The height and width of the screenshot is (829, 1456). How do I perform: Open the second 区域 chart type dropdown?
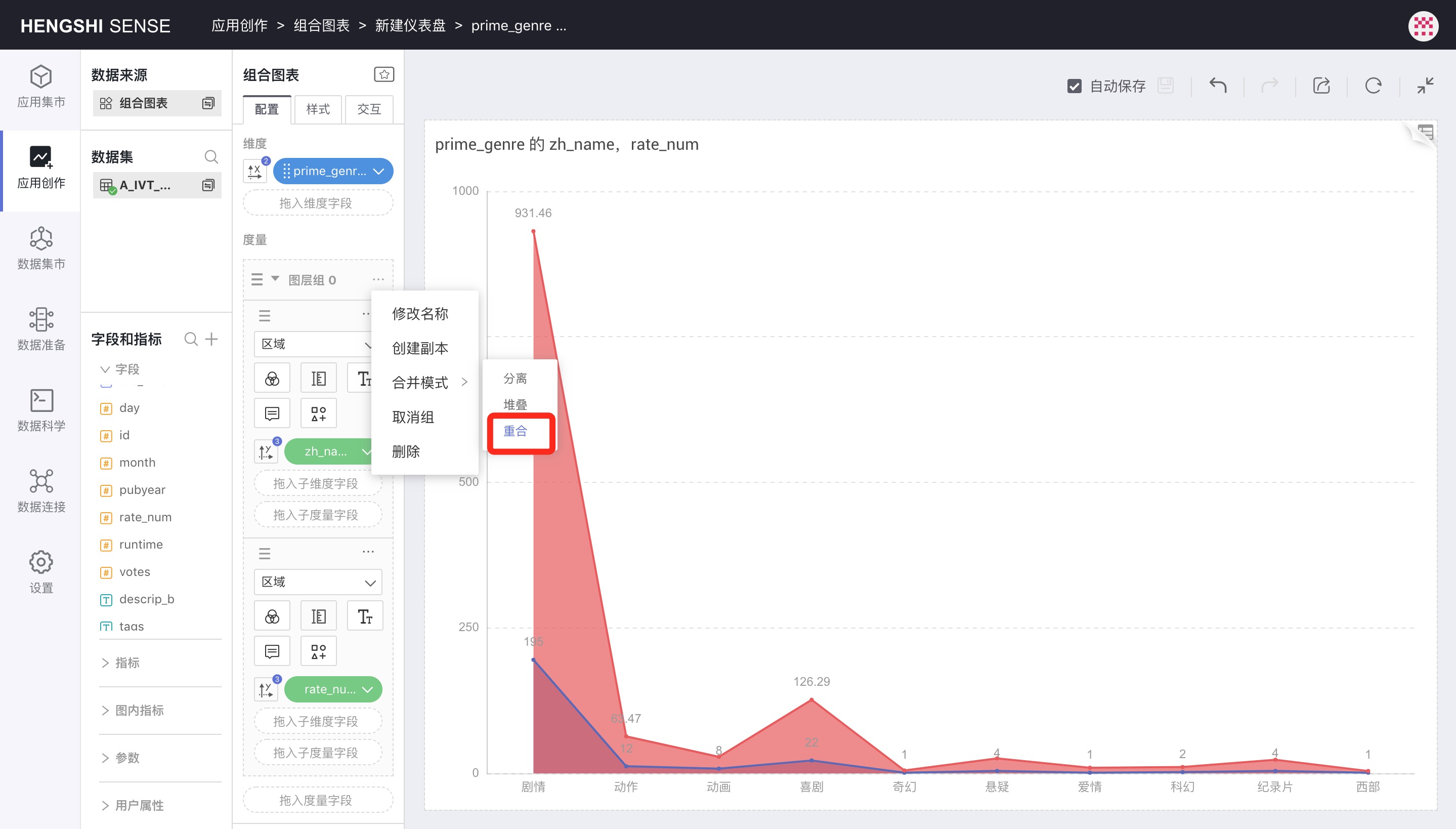point(318,582)
